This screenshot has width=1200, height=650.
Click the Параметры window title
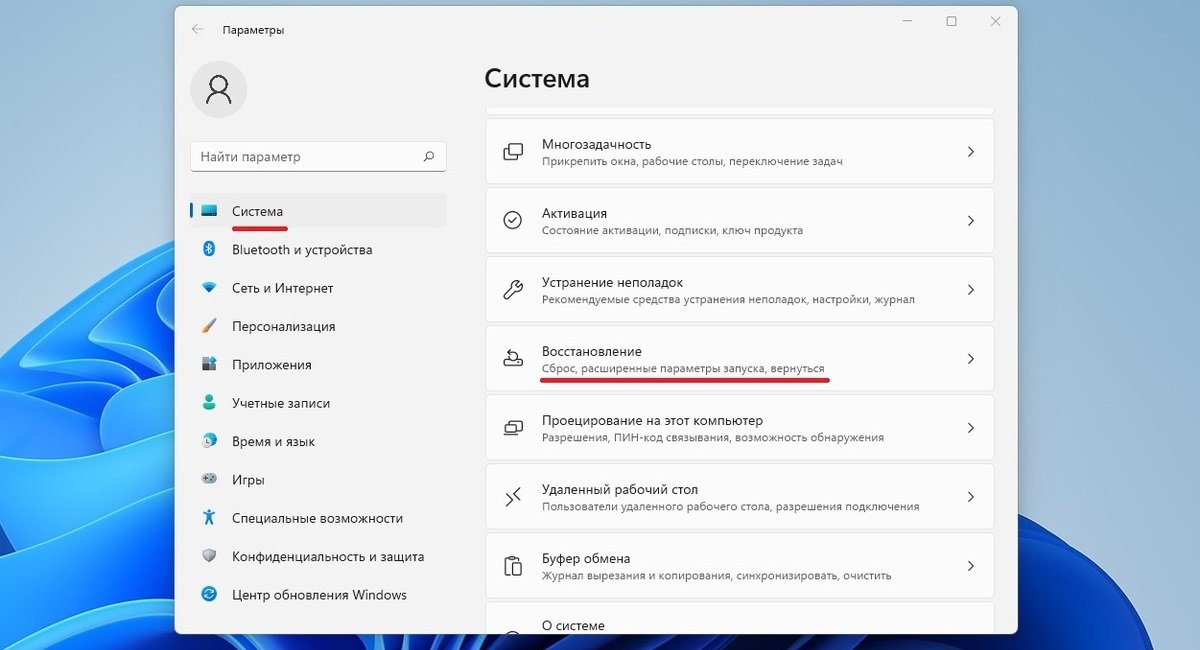coord(253,30)
